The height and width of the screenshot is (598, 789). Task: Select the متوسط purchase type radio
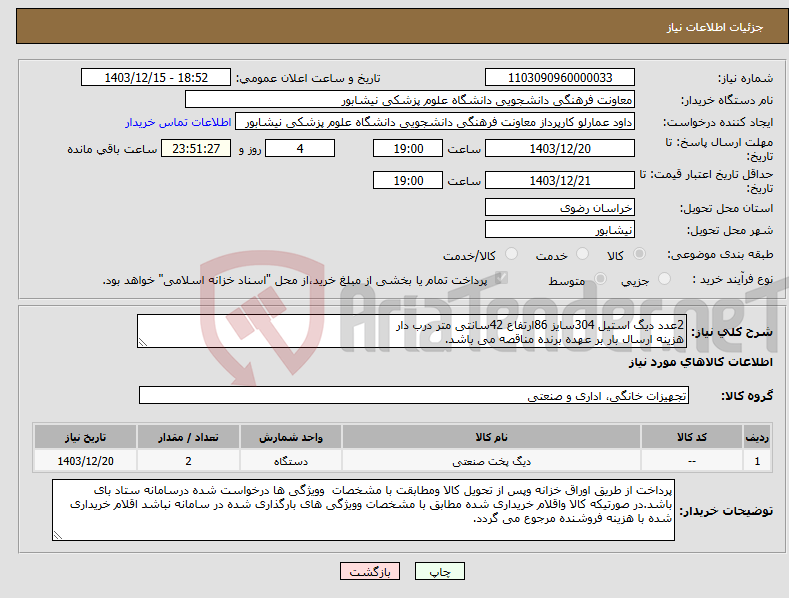click(x=600, y=278)
